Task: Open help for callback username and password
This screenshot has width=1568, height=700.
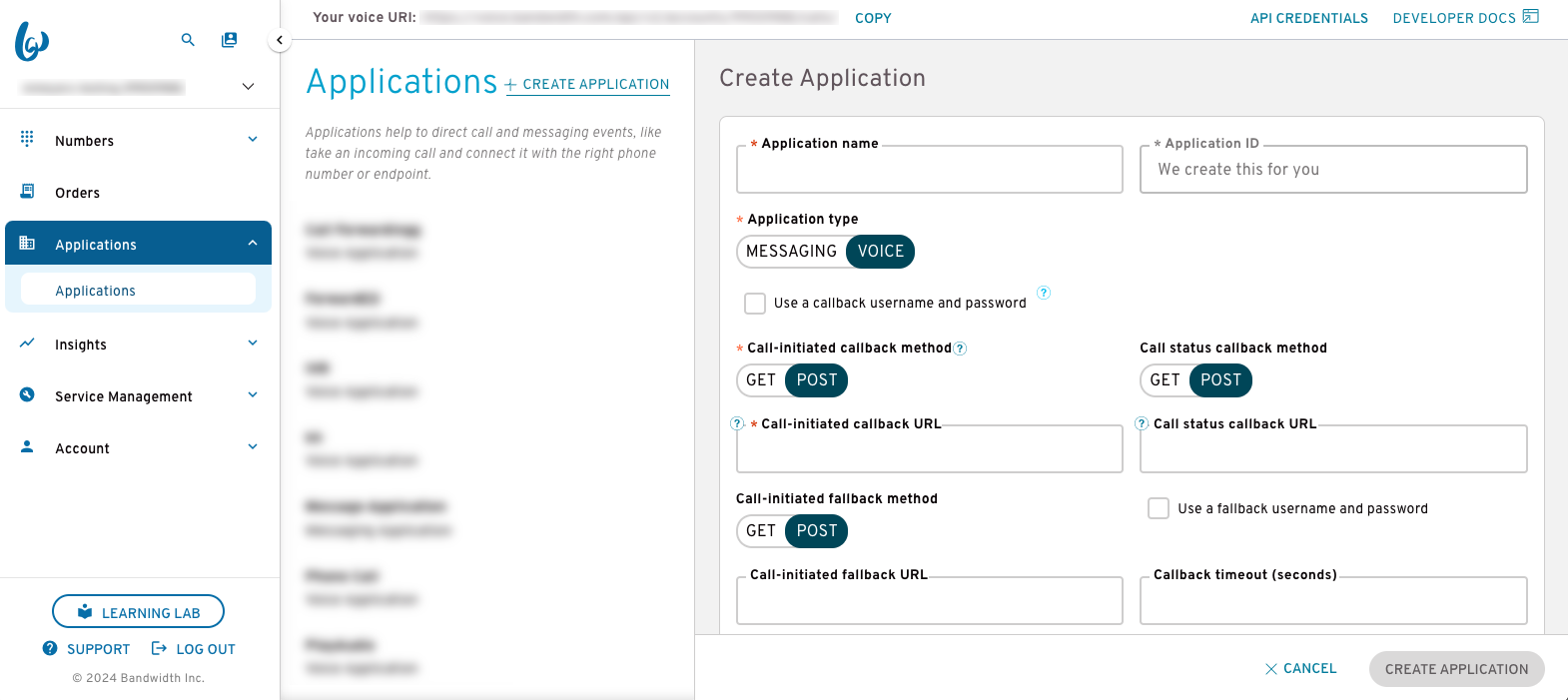Action: tap(1044, 293)
